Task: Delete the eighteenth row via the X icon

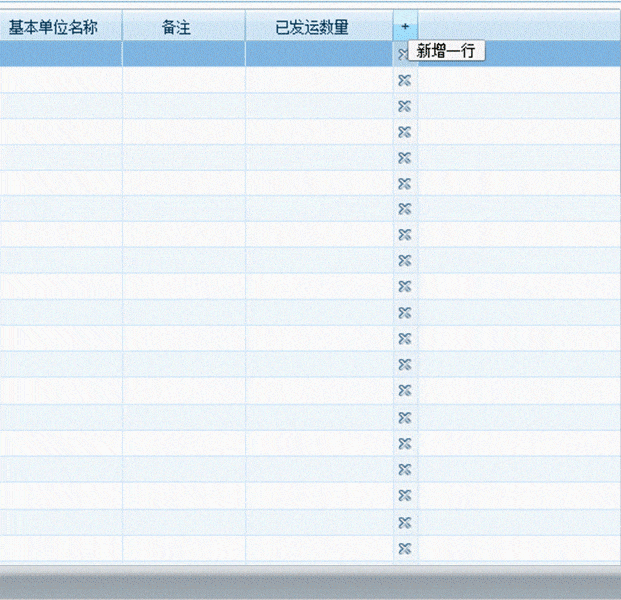Action: (x=404, y=495)
